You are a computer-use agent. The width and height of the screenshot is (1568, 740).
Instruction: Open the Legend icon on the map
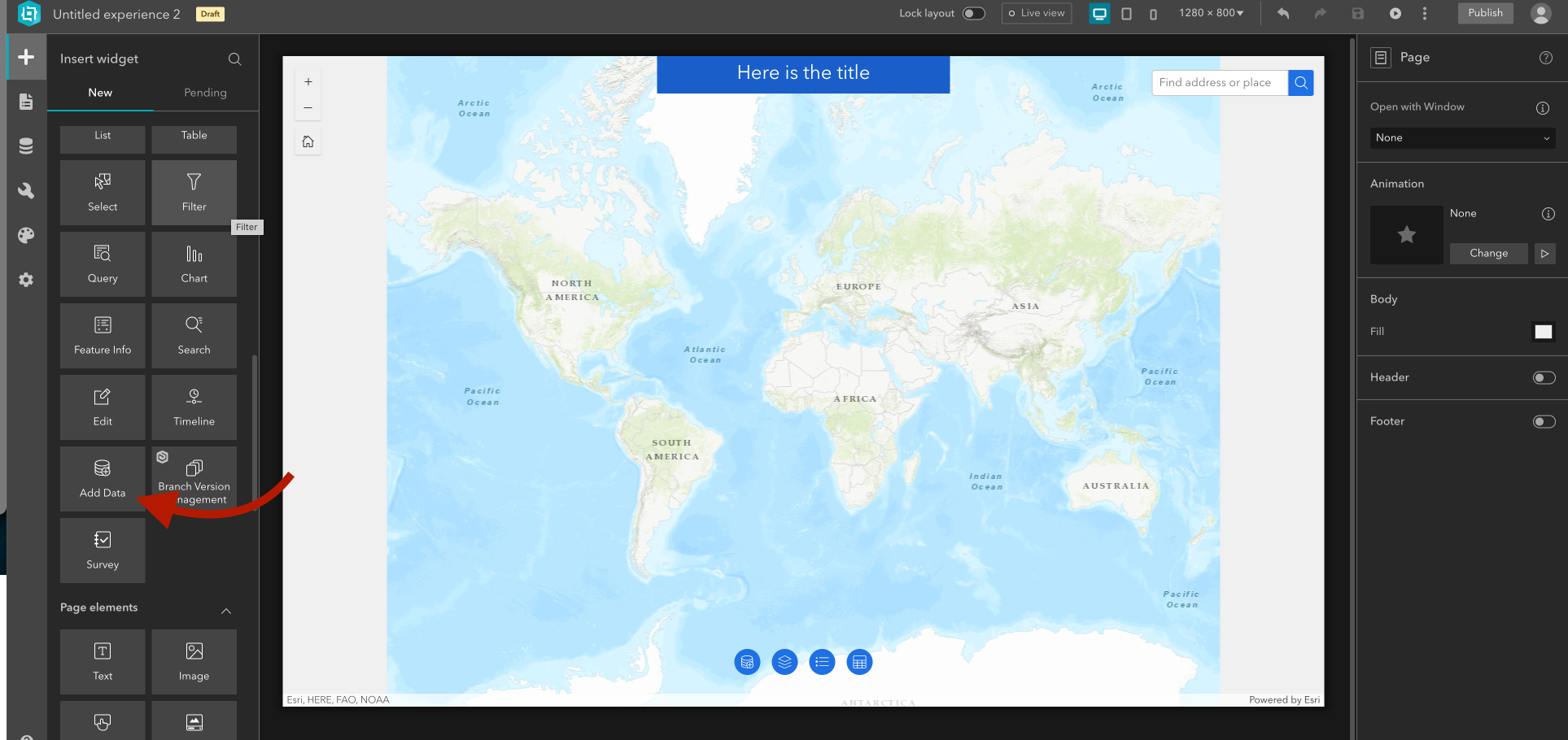[822, 662]
